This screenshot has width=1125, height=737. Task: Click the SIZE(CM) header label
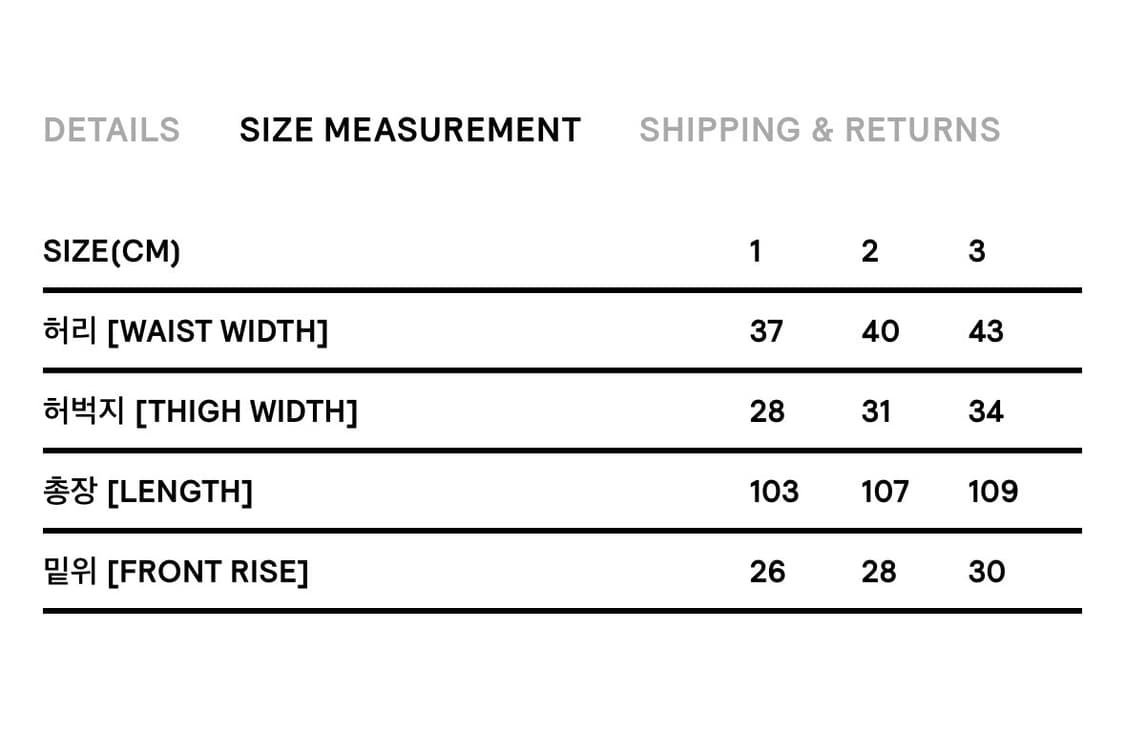point(112,252)
